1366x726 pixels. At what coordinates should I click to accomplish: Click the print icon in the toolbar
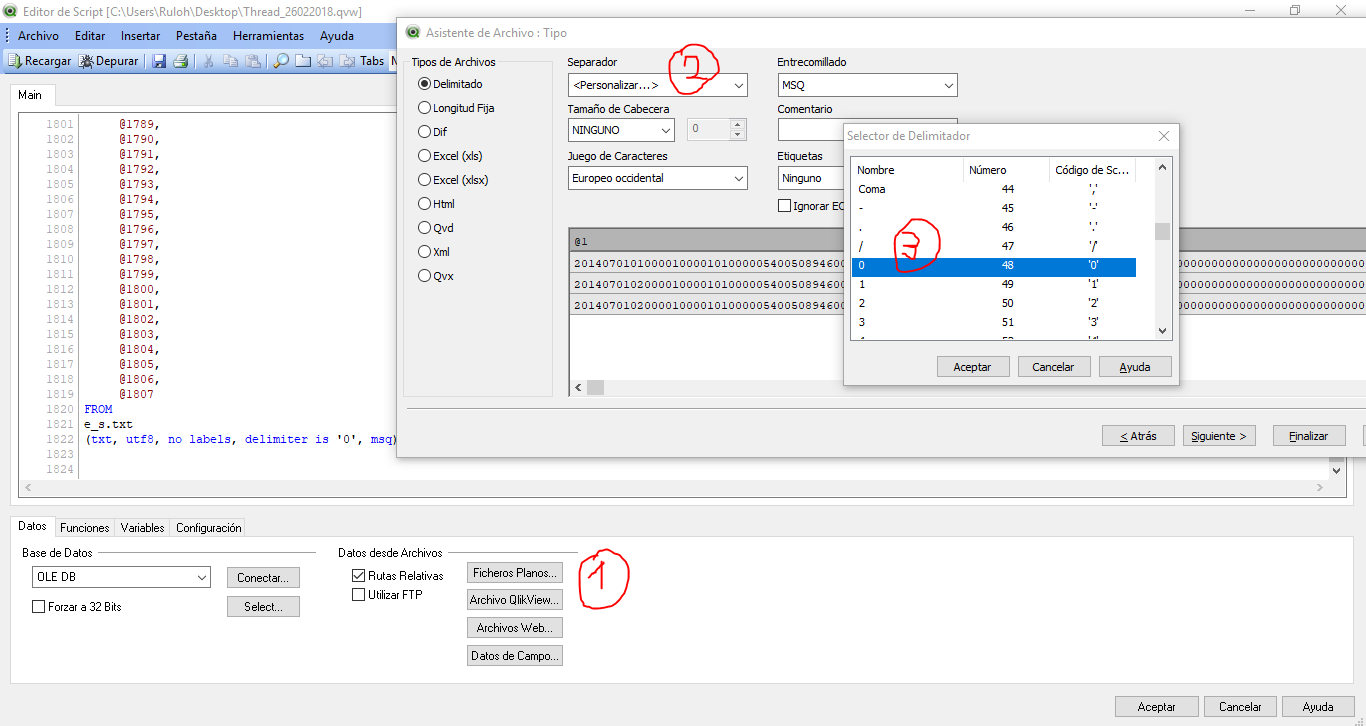[180, 61]
